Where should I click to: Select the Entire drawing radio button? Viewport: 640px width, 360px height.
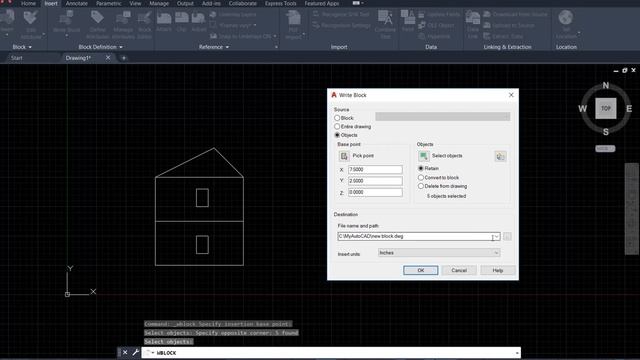tap(337, 127)
